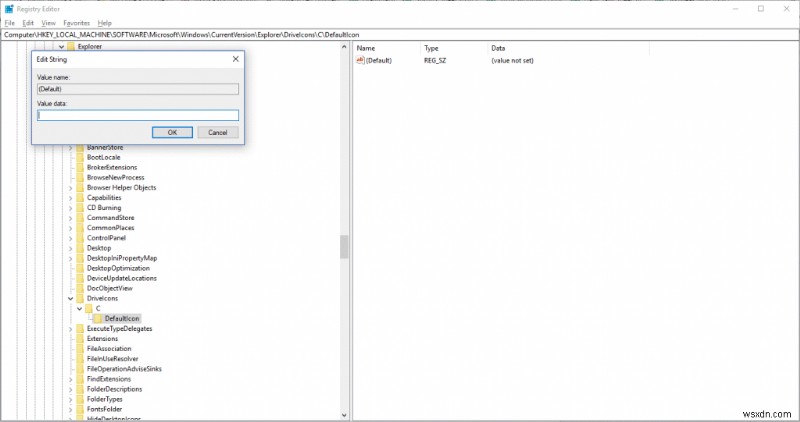Select the CD Burning key
Screen dimensions: 800x422
tap(104, 208)
